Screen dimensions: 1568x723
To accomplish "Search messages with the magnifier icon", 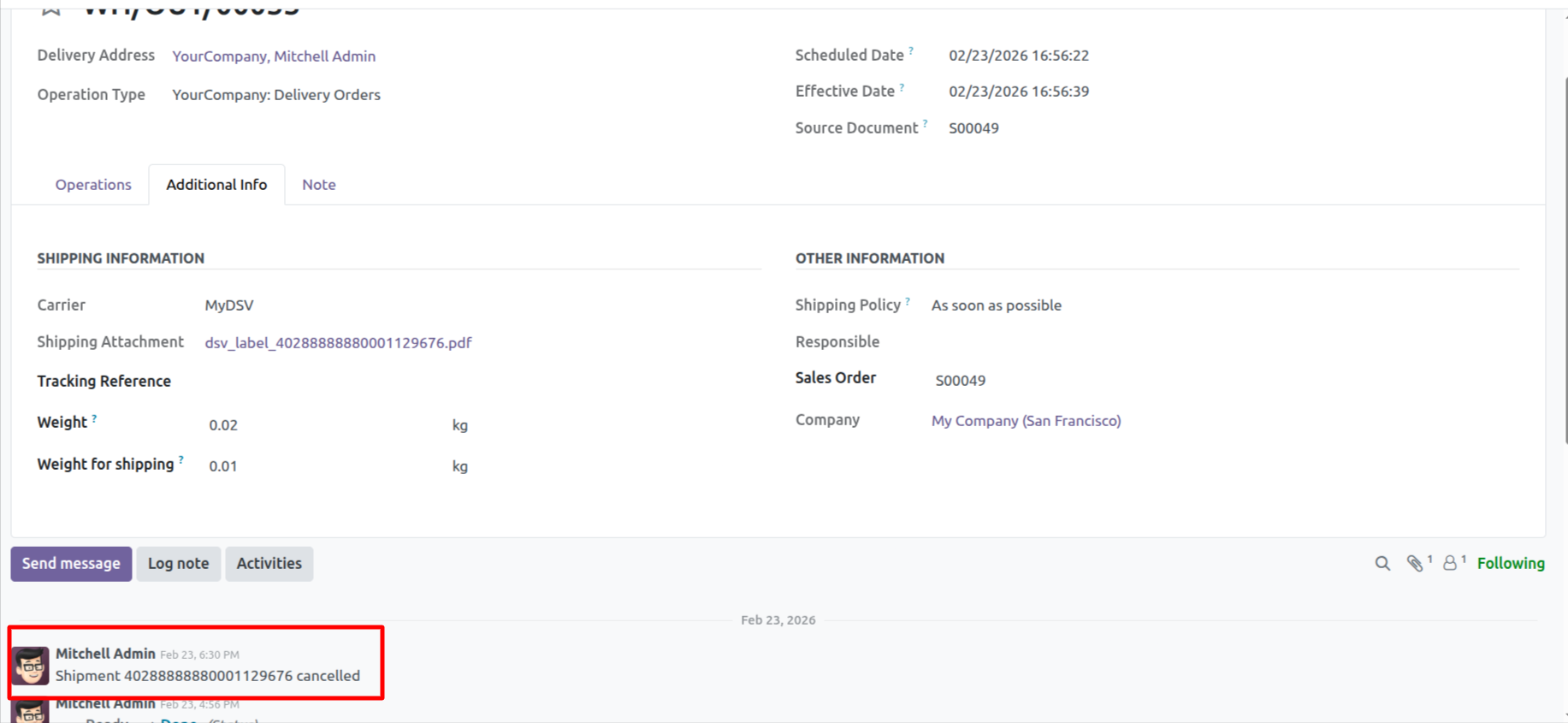I will 1382,564.
